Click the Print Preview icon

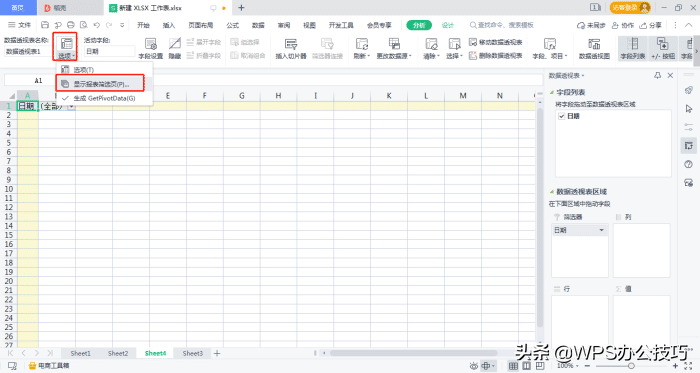83,25
